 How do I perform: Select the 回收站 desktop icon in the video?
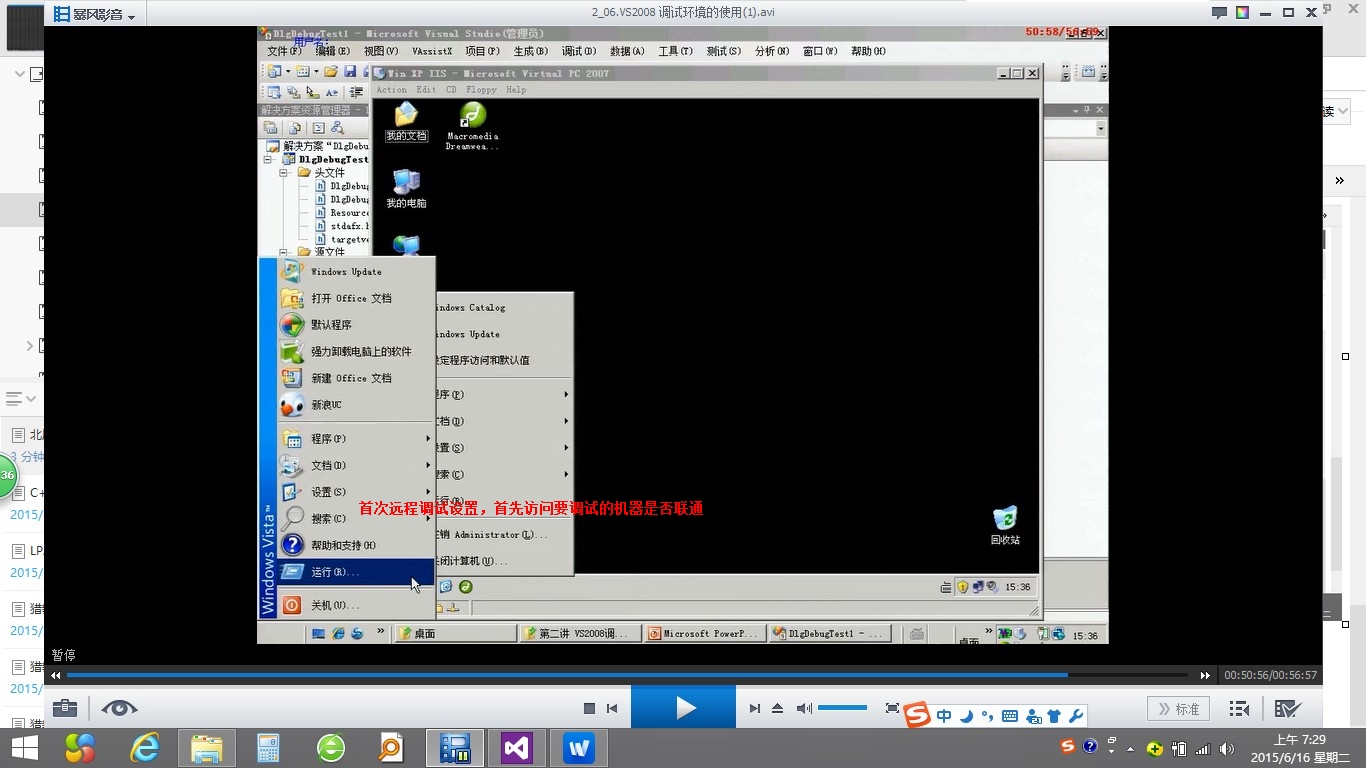pos(1005,525)
